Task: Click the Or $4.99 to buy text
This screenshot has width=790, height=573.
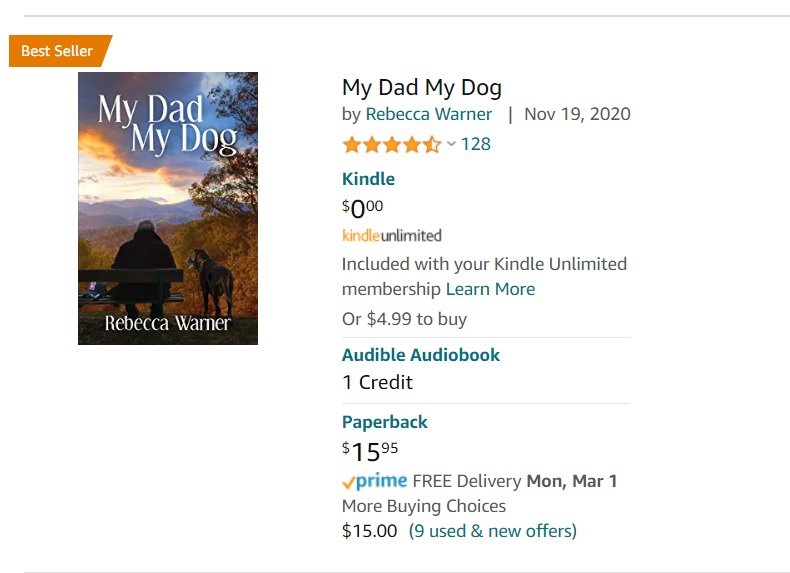Action: click(404, 319)
